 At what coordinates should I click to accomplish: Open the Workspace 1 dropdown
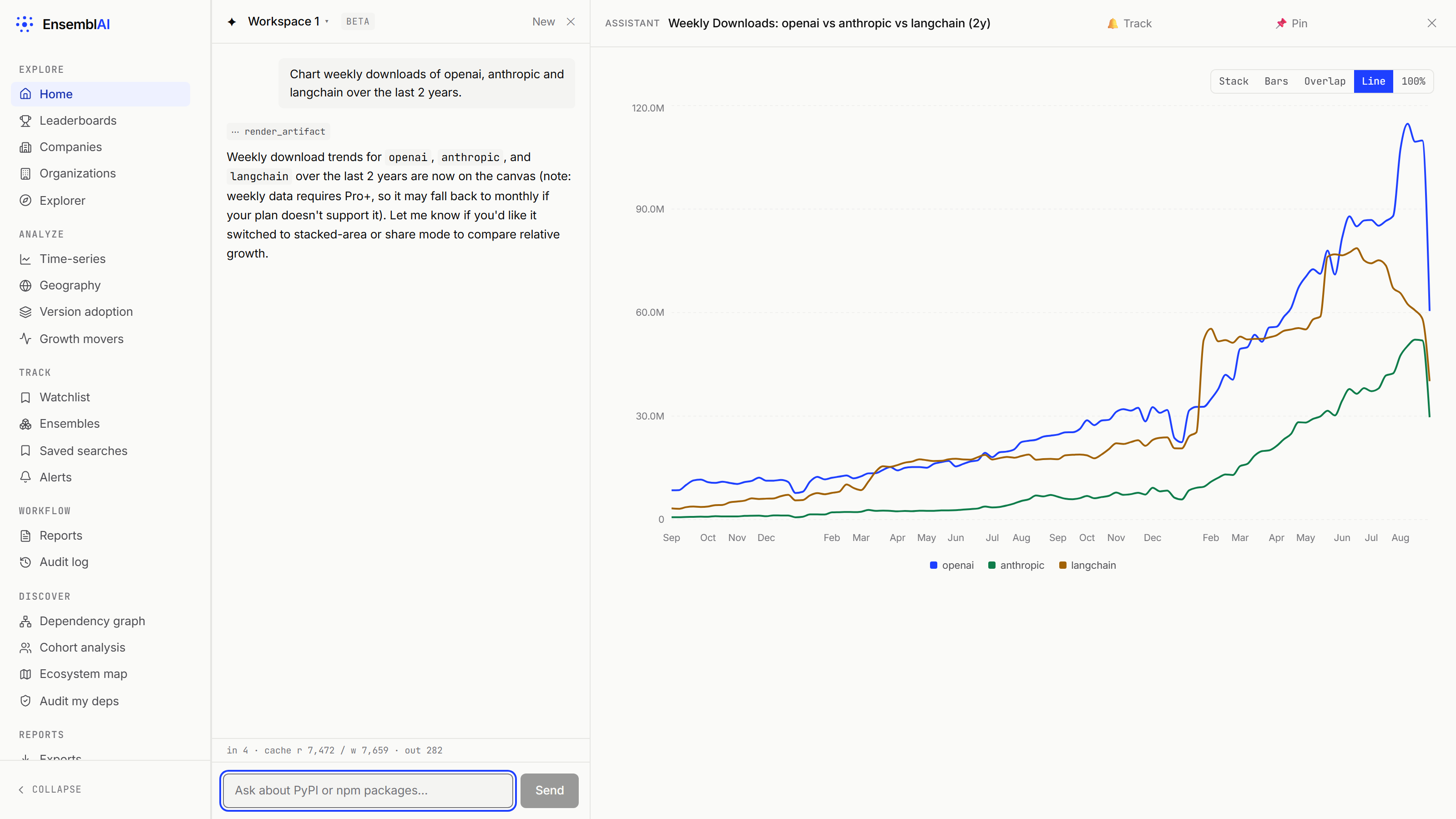coord(288,21)
